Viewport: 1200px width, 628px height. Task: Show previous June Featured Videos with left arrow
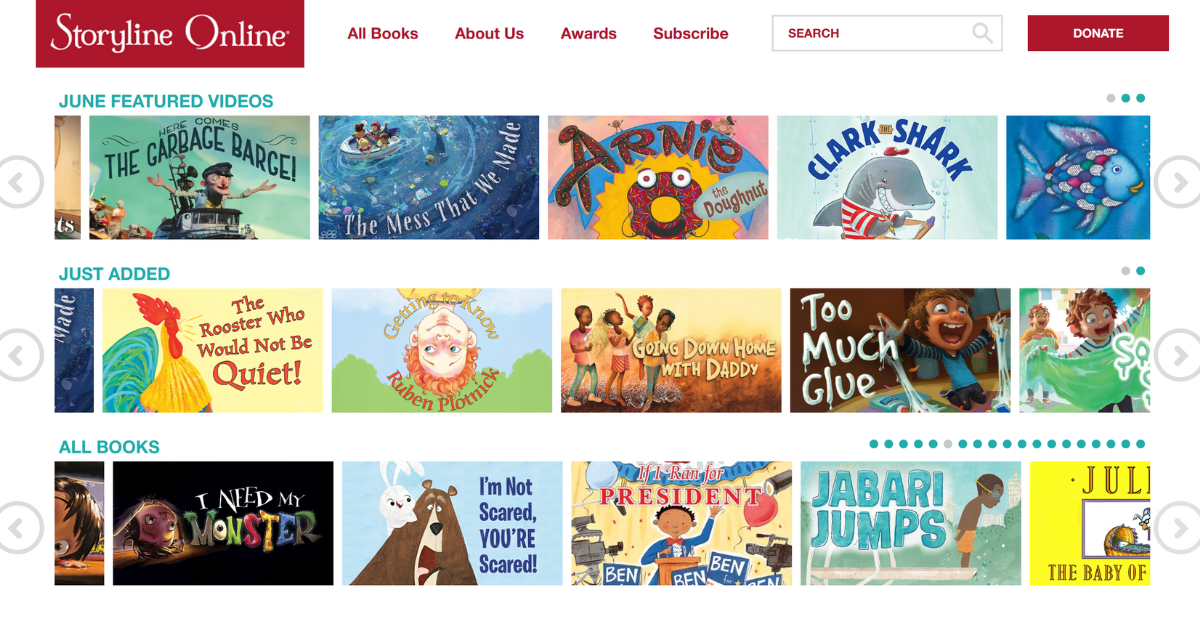coord(19,182)
